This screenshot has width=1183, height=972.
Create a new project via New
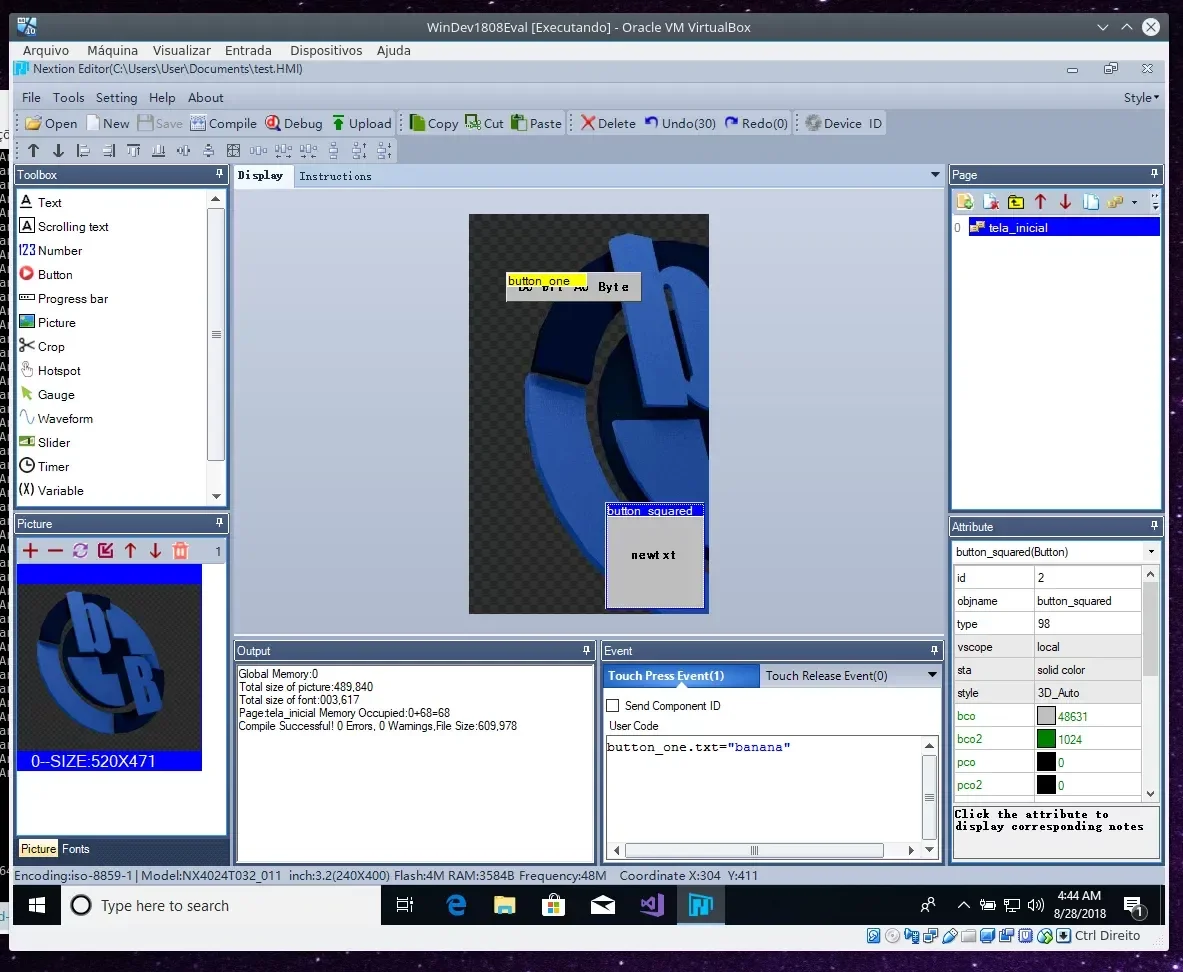[x=107, y=123]
